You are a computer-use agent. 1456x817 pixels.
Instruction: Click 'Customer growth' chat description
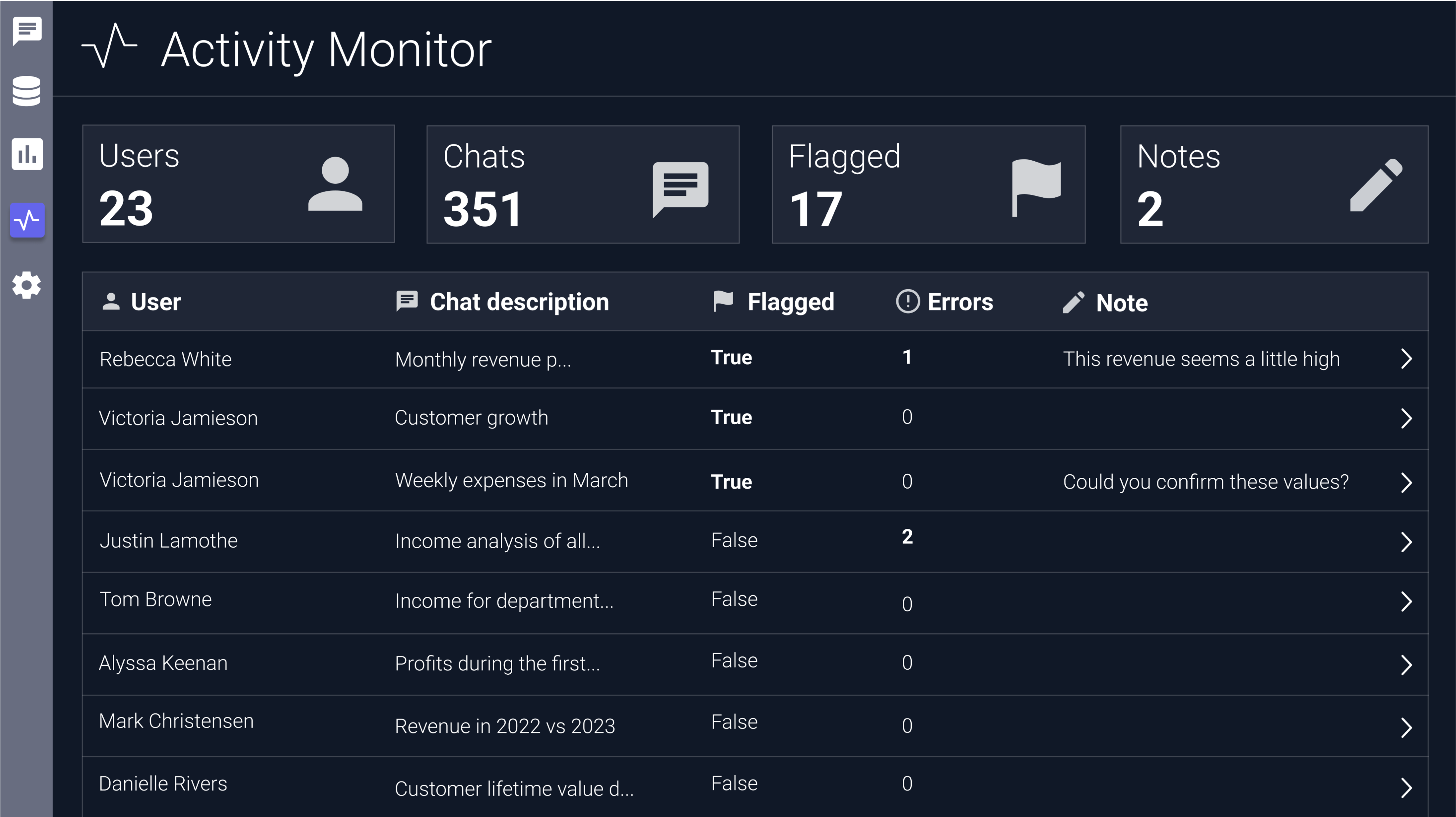[x=471, y=419]
